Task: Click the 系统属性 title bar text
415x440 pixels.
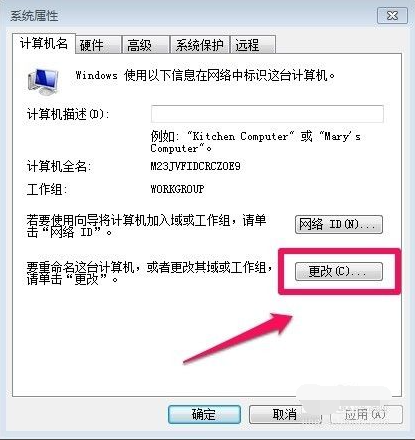Action: tap(34, 16)
